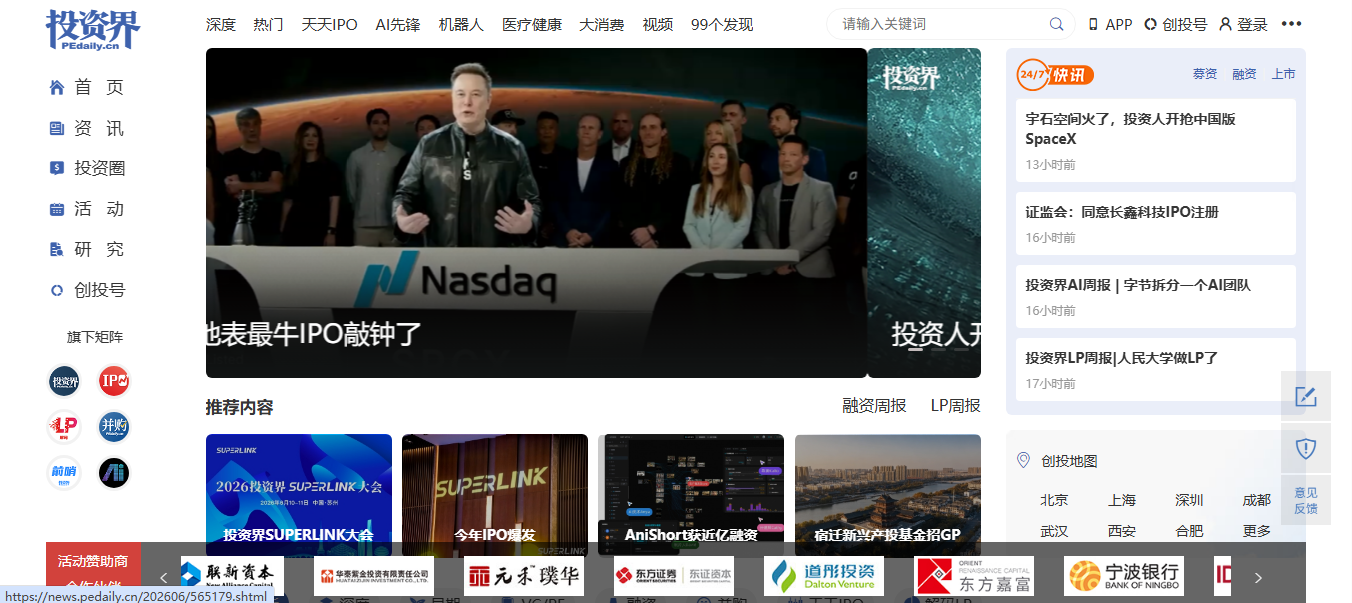Switch to the 融资 news tab
This screenshot has width=1352, height=603.
tap(1244, 74)
